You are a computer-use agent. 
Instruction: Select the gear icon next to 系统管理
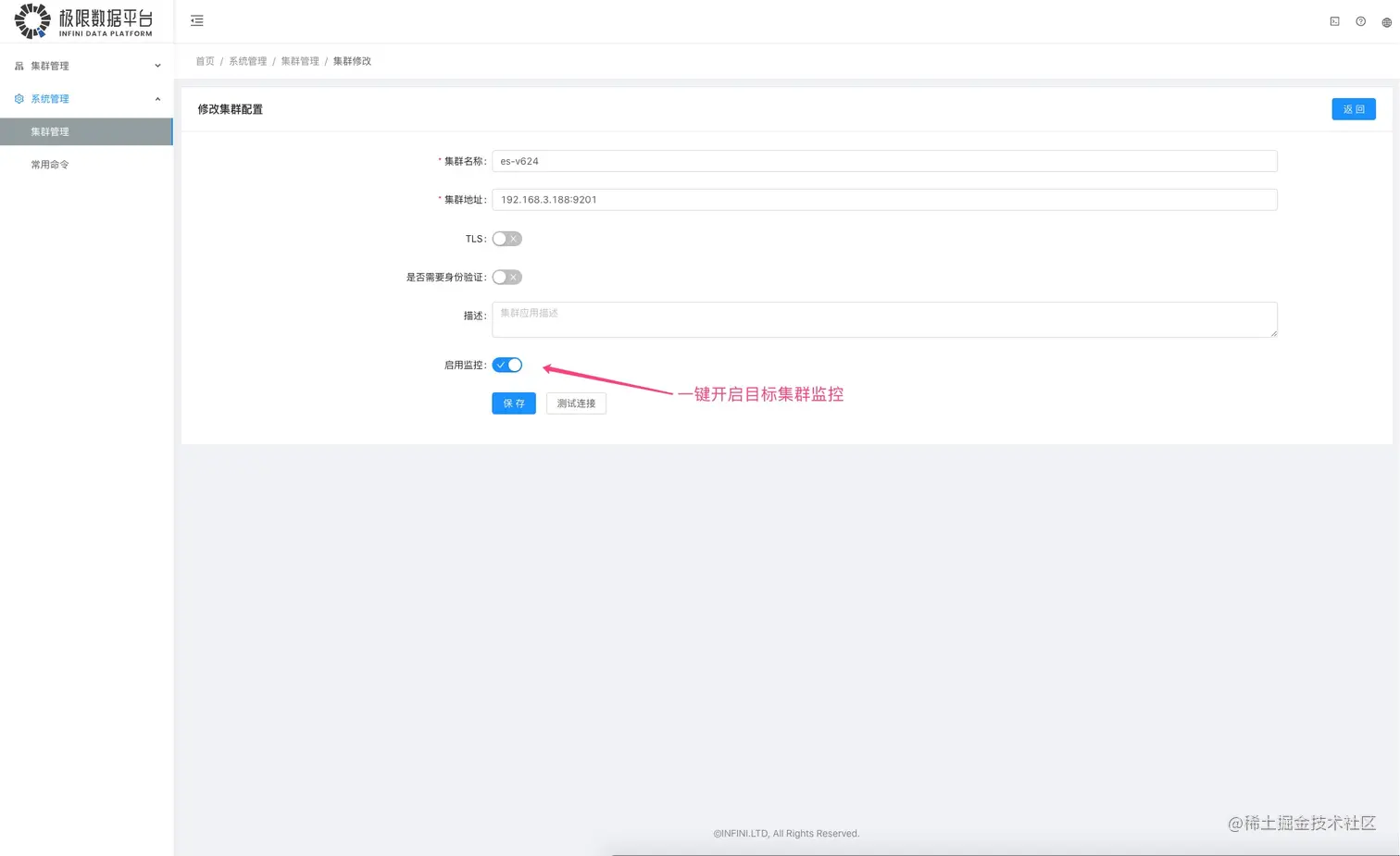point(18,98)
